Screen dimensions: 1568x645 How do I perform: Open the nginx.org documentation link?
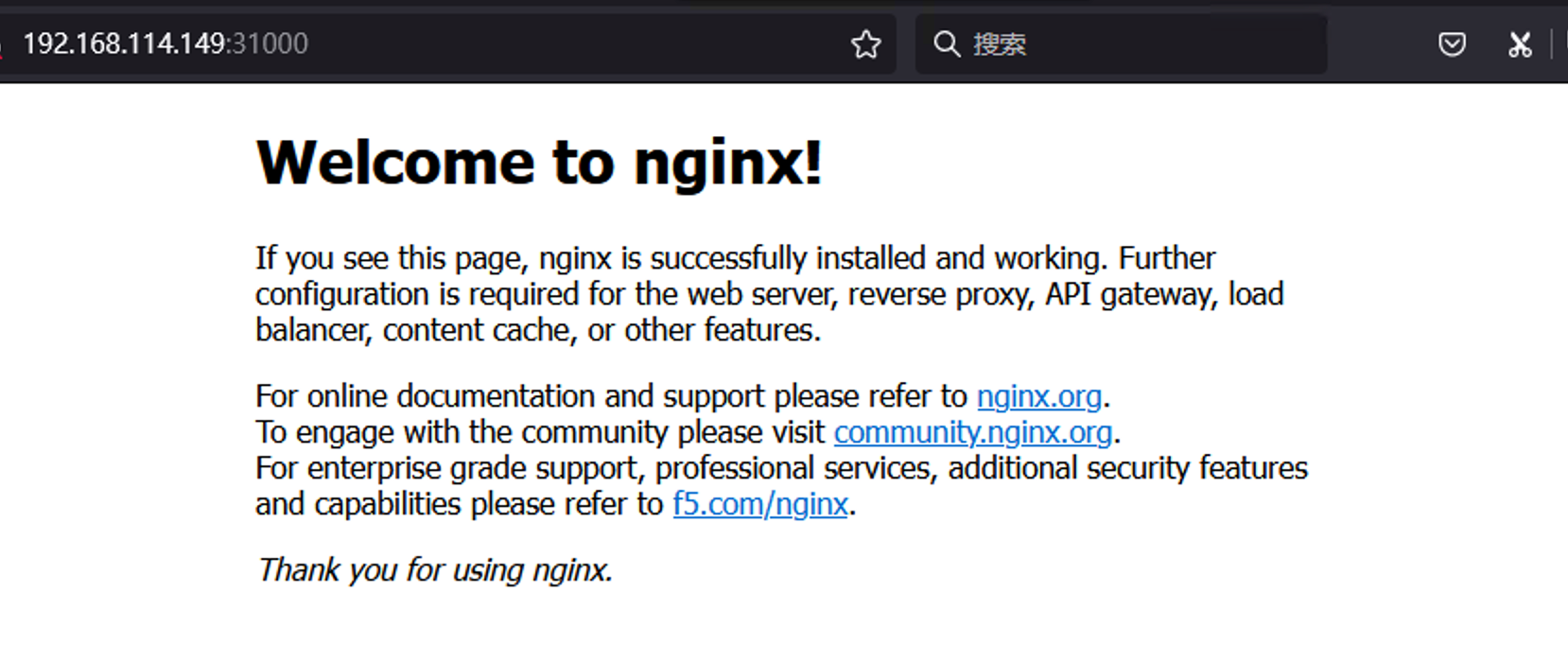1038,395
